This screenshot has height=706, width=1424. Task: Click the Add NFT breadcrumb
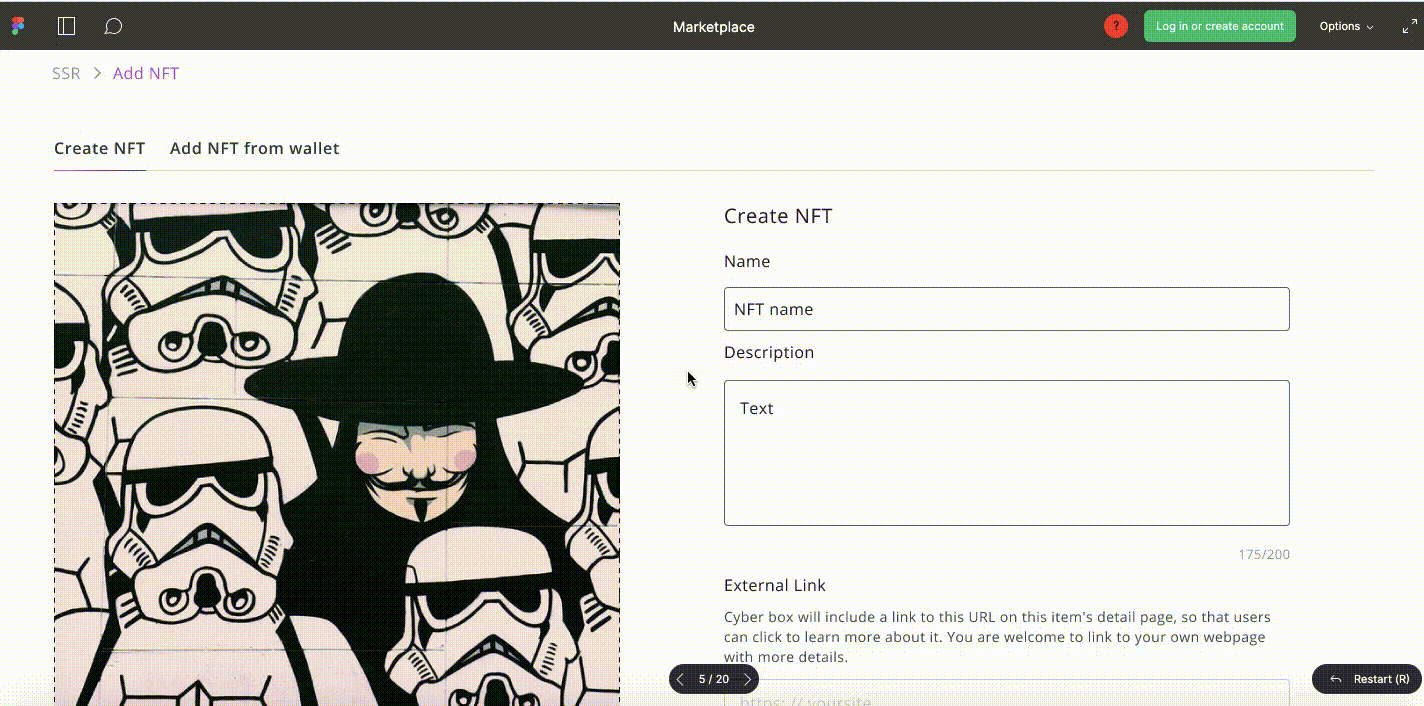(x=146, y=73)
